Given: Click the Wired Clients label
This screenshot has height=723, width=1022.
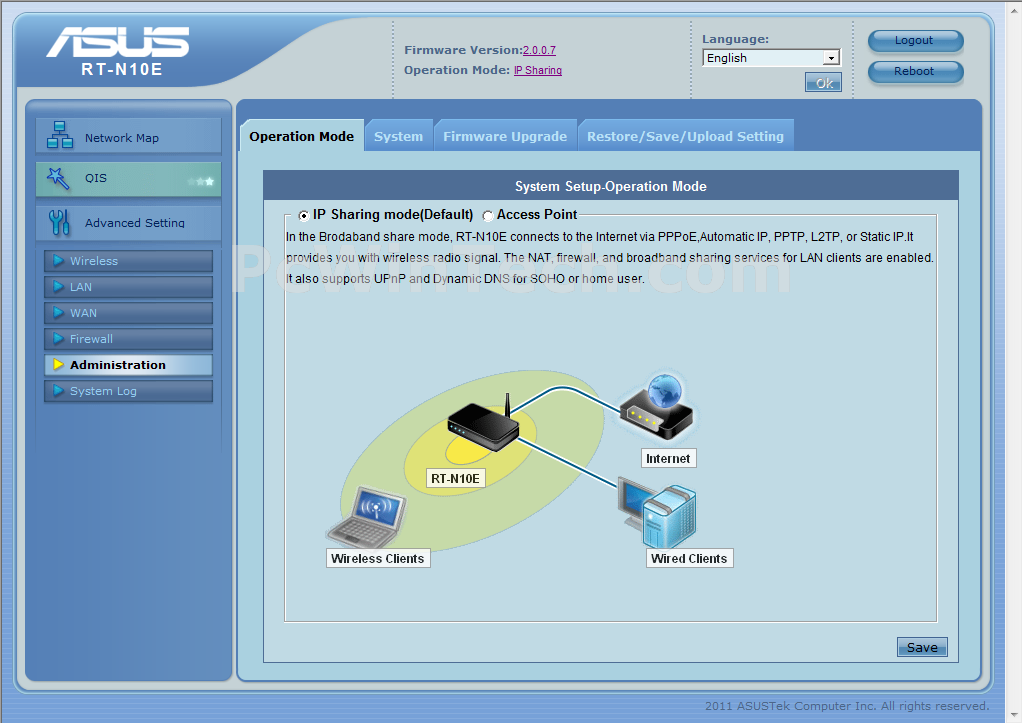Looking at the screenshot, I should point(690,558).
